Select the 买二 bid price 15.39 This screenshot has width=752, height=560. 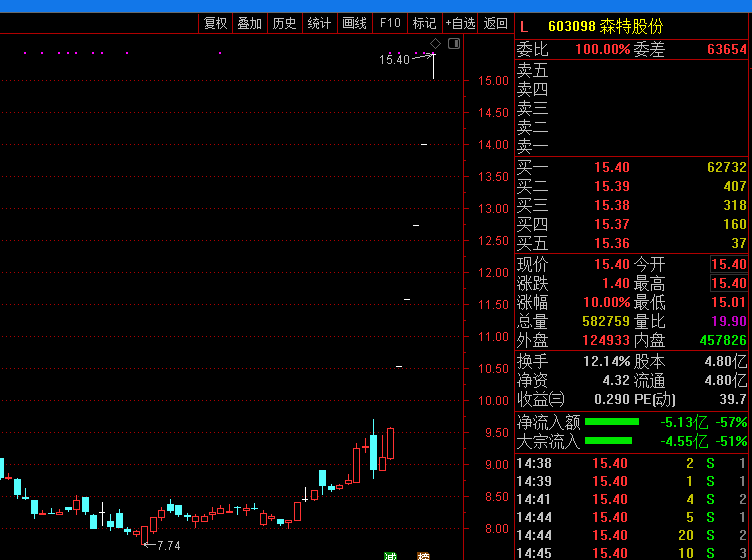pos(611,186)
